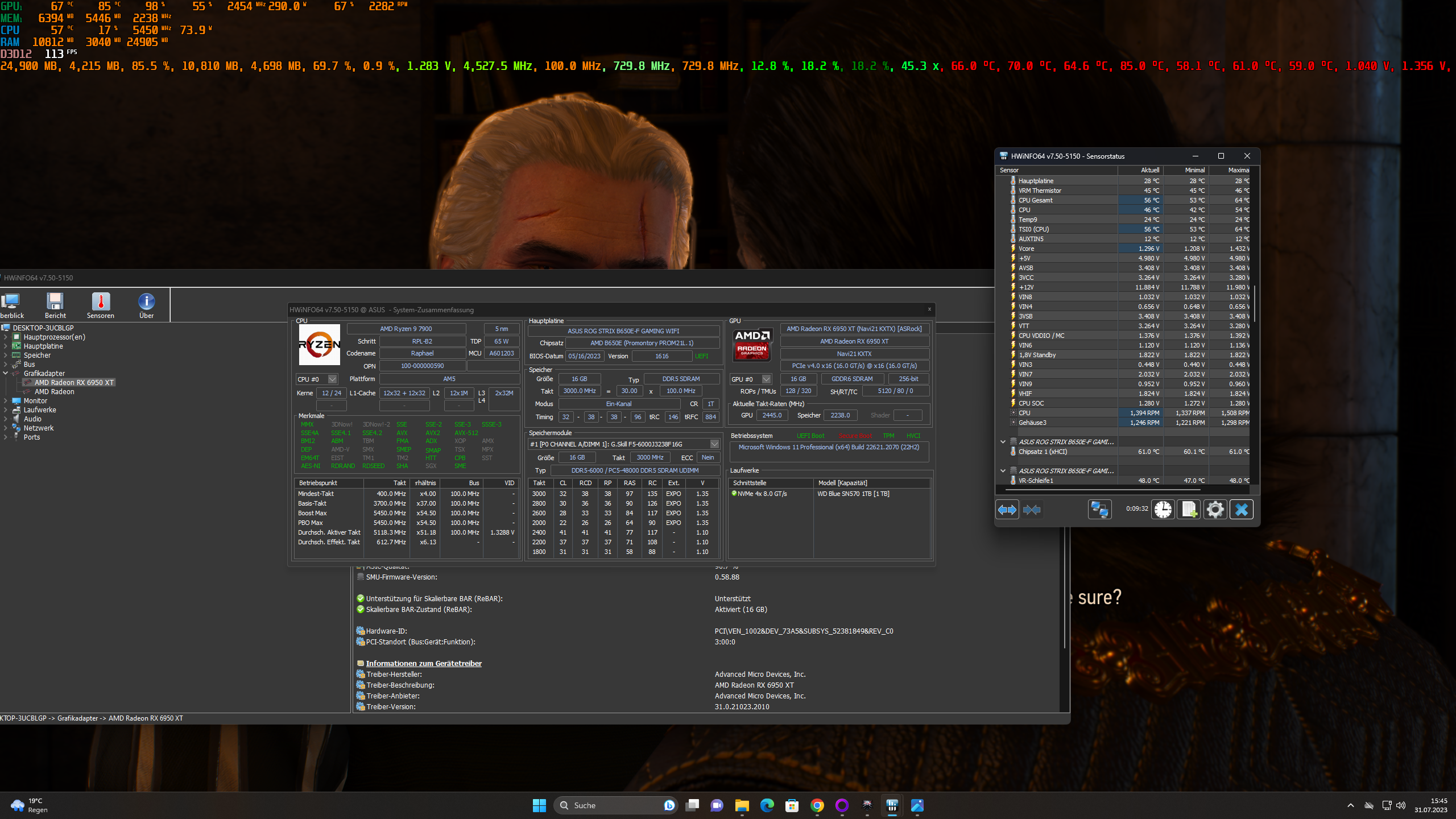Open the memory module G.Skill dropdown
This screenshot has width=1456, height=819.
pos(714,444)
